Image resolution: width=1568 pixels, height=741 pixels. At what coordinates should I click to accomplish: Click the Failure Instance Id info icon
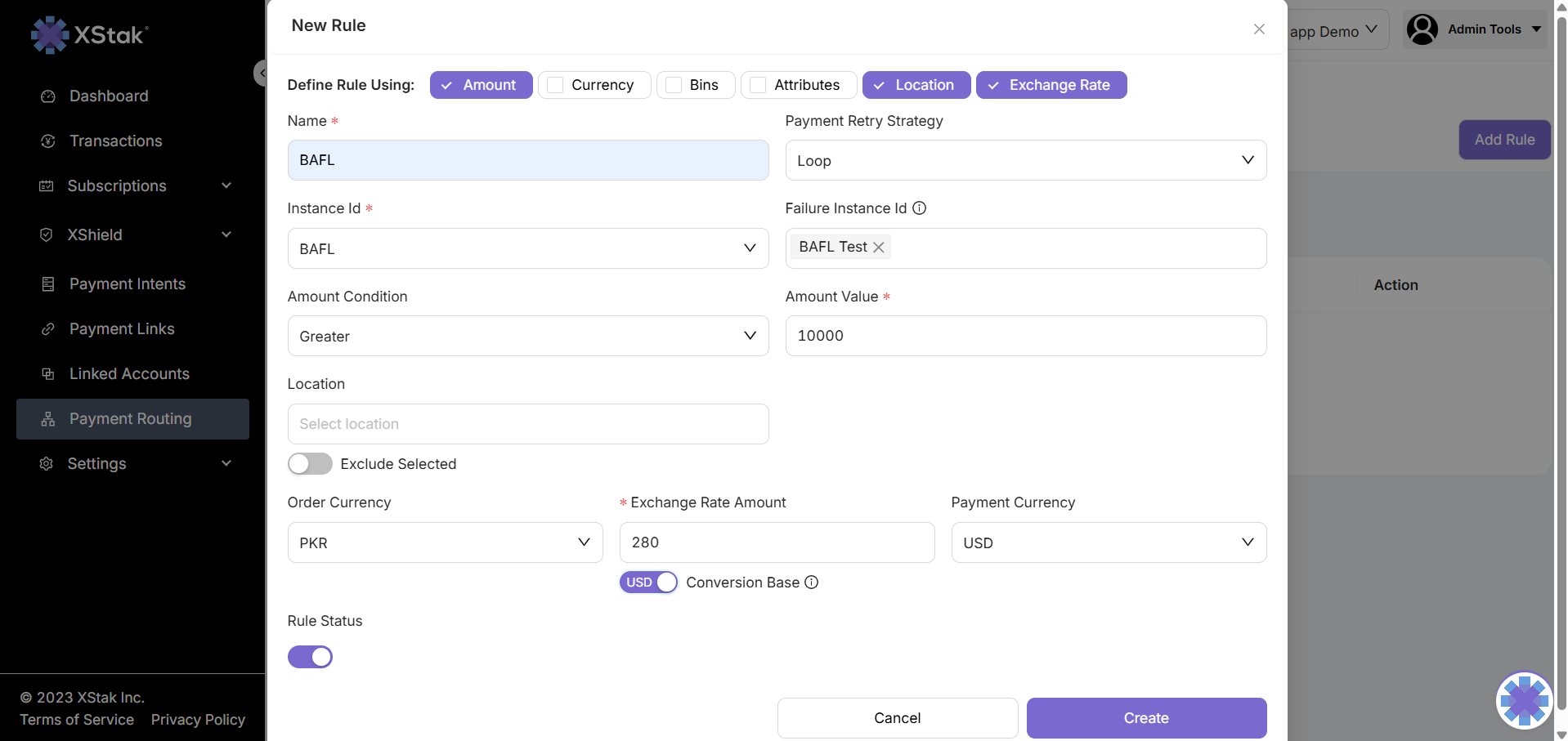(x=919, y=208)
